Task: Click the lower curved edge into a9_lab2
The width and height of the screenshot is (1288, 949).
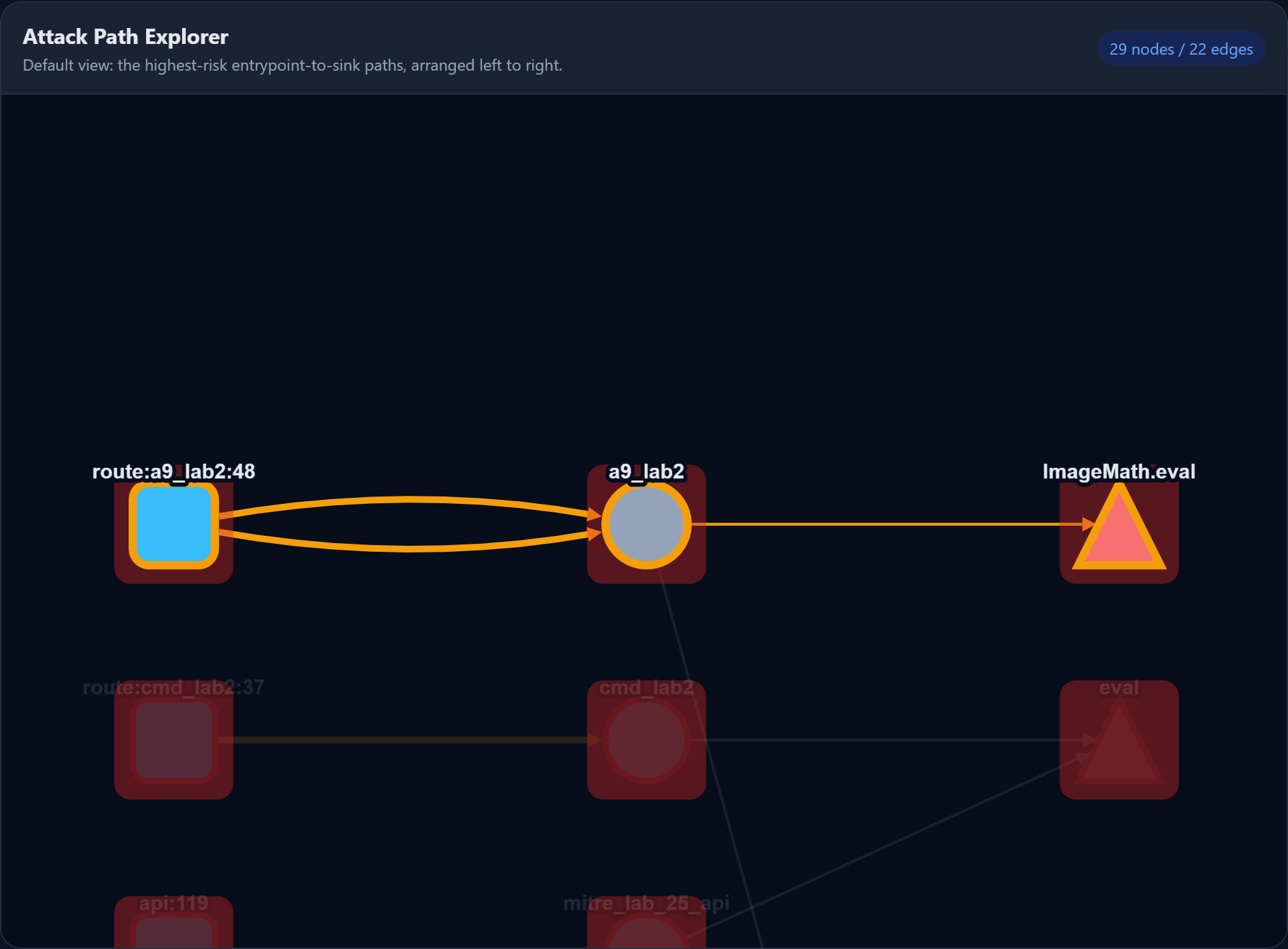Action: (x=410, y=548)
